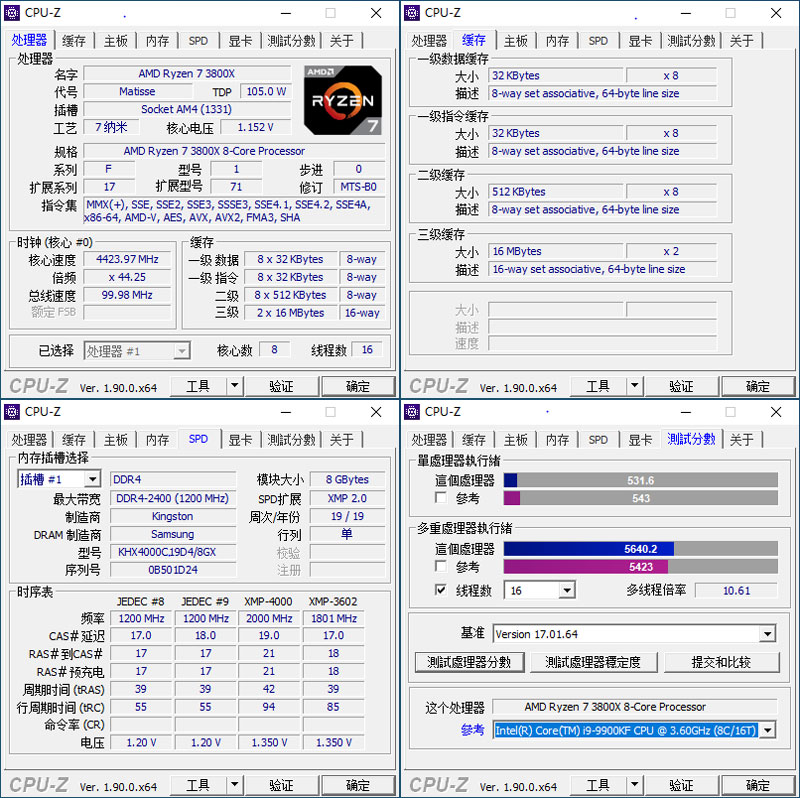Click 工具 button in SPD window

coord(197,785)
